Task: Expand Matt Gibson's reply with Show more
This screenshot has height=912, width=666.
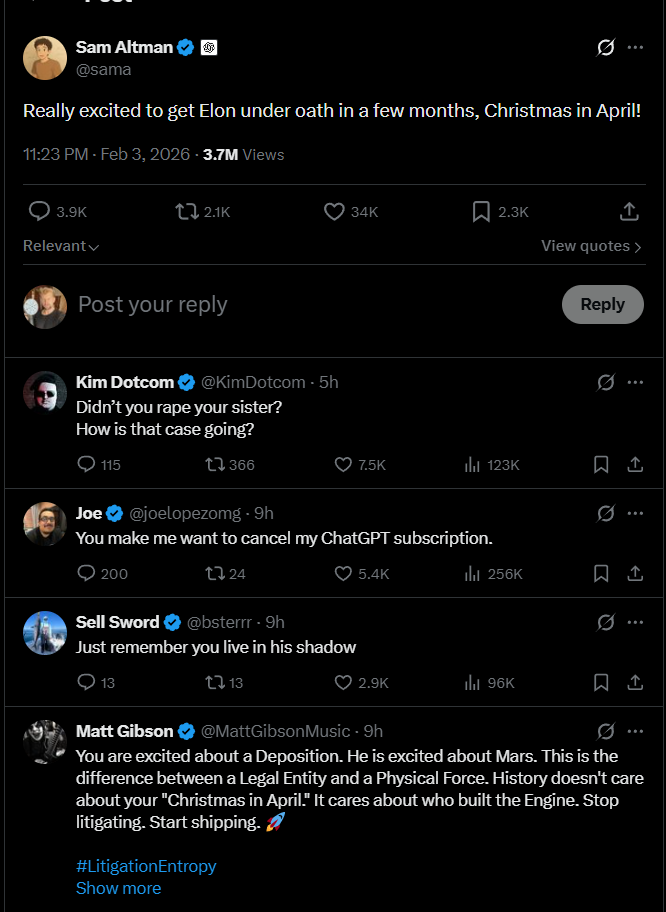Action: pyautogui.click(x=118, y=888)
